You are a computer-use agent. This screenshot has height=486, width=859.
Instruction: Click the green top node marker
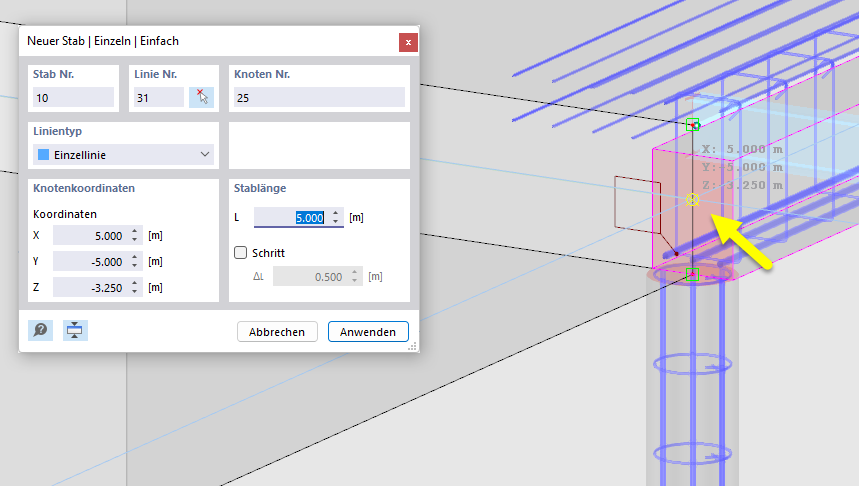pyautogui.click(x=693, y=124)
